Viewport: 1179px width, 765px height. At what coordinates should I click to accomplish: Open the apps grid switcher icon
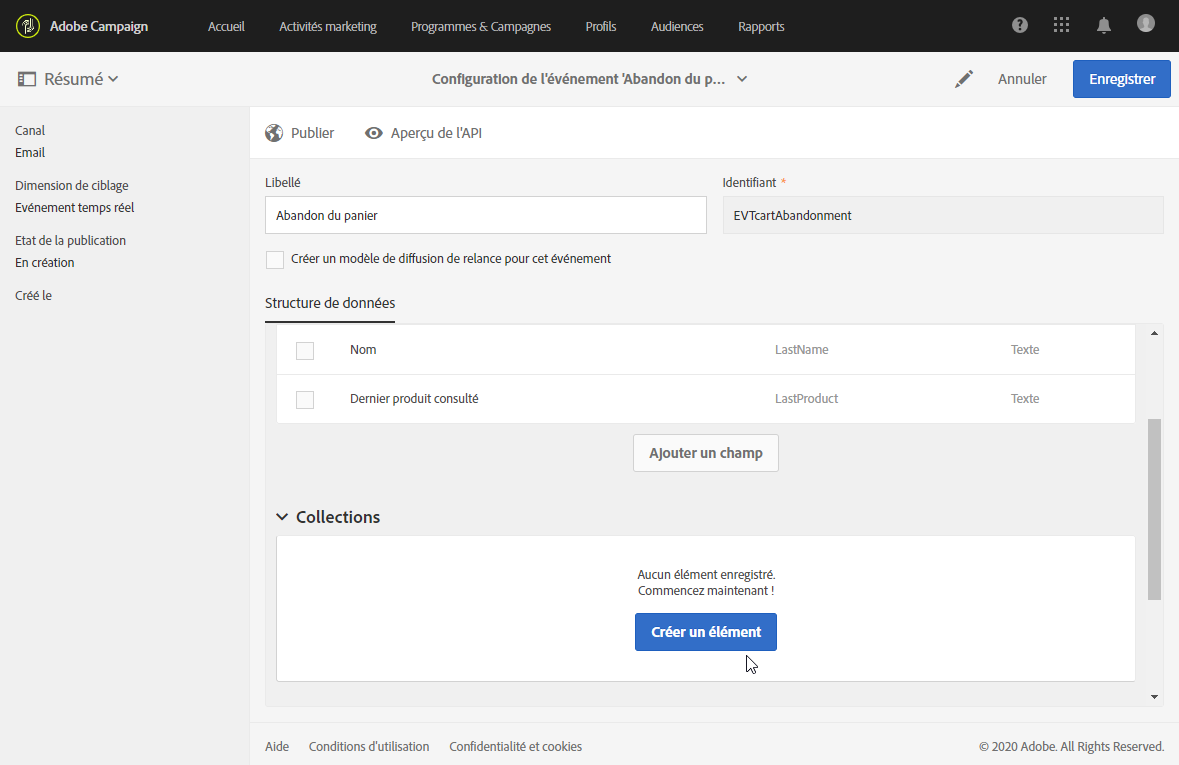[x=1061, y=25]
